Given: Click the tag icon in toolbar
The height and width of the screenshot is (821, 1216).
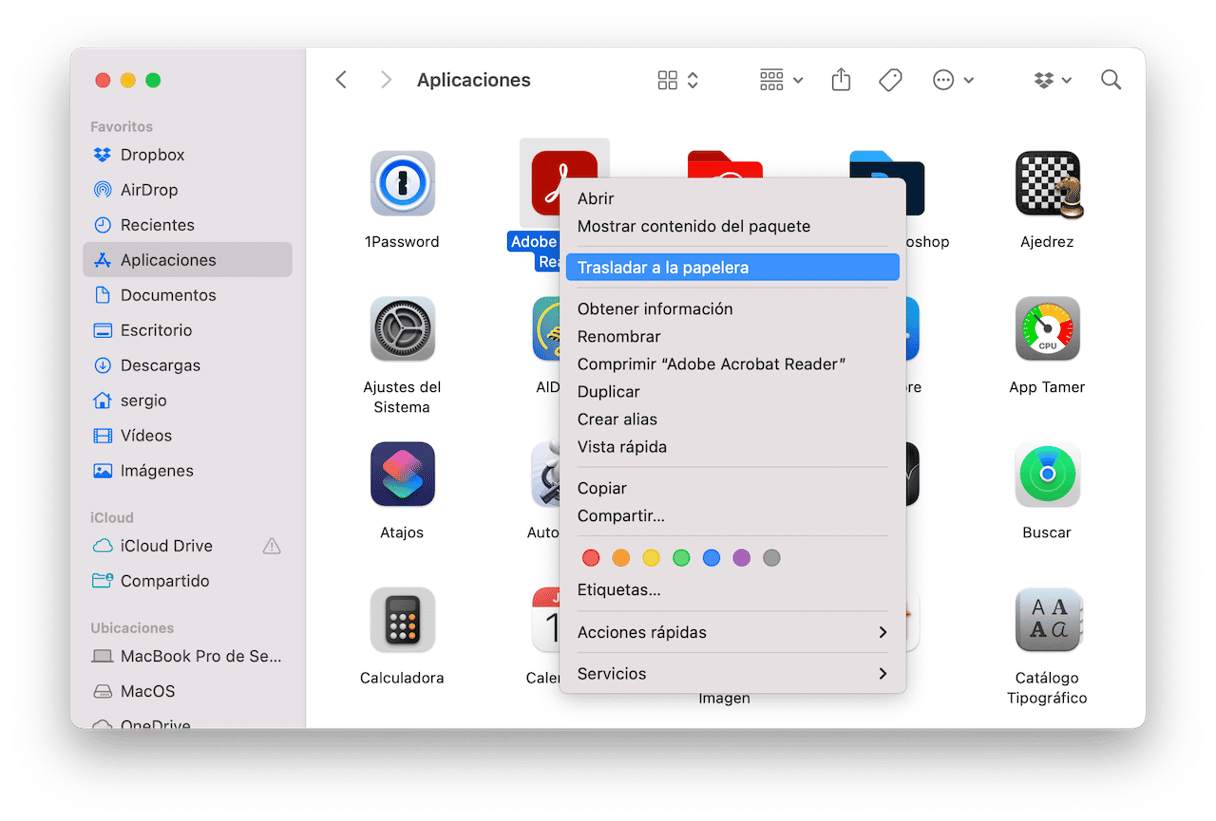Looking at the screenshot, I should click(890, 80).
